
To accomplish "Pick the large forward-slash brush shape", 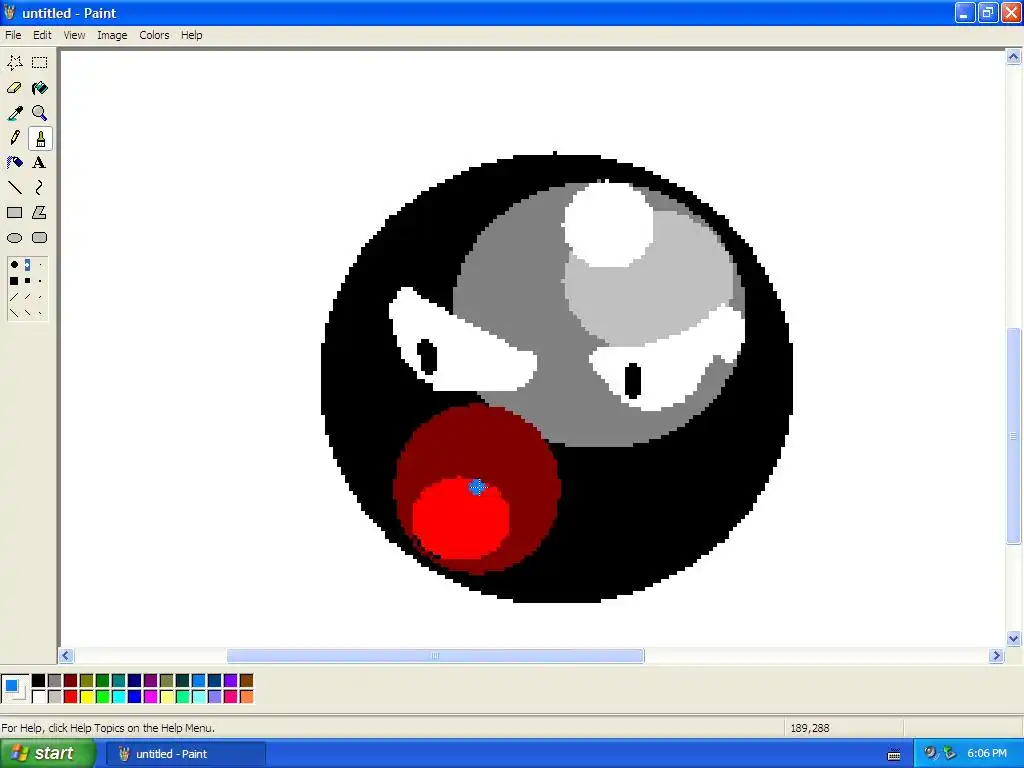I will coord(14,297).
